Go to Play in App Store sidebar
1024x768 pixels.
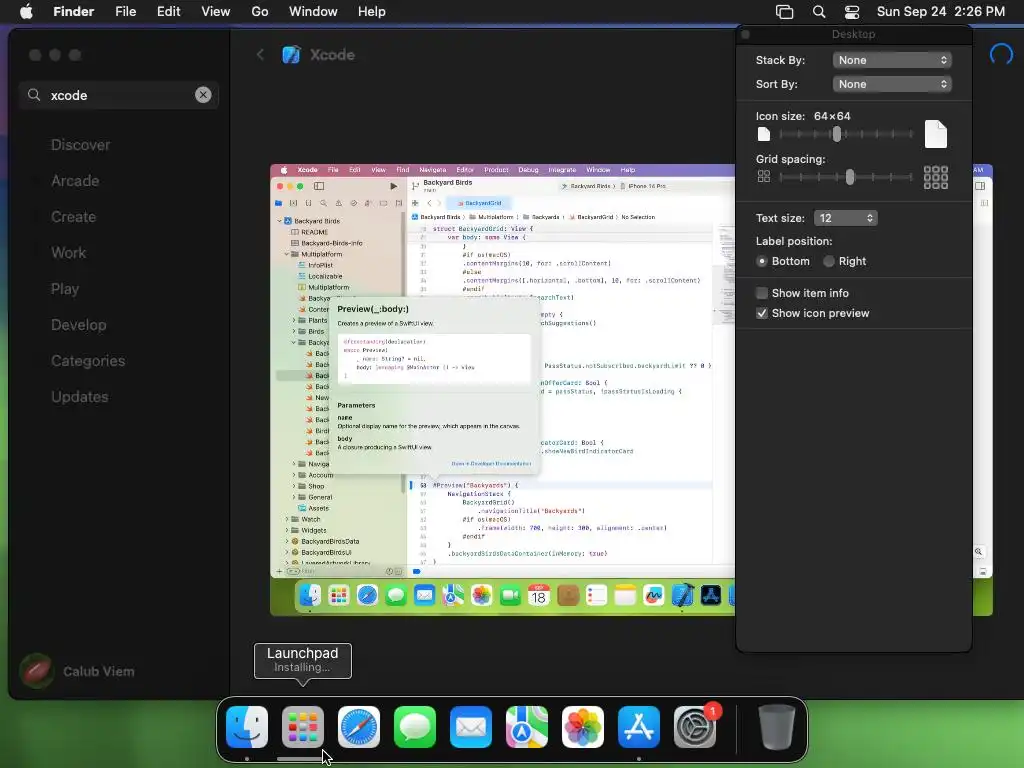pyautogui.click(x=65, y=289)
